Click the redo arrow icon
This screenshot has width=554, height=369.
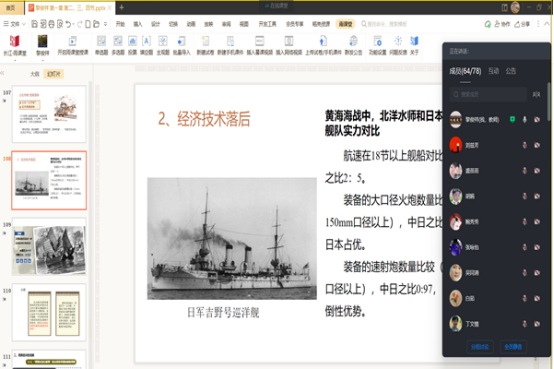pyautogui.click(x=79, y=24)
